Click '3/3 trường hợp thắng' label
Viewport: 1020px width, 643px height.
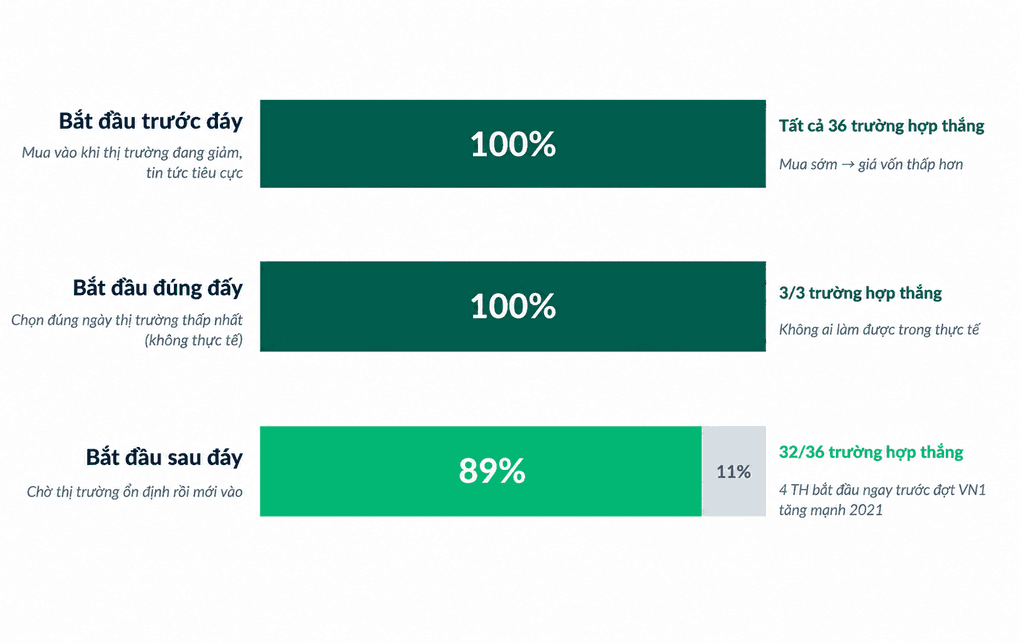[860, 293]
